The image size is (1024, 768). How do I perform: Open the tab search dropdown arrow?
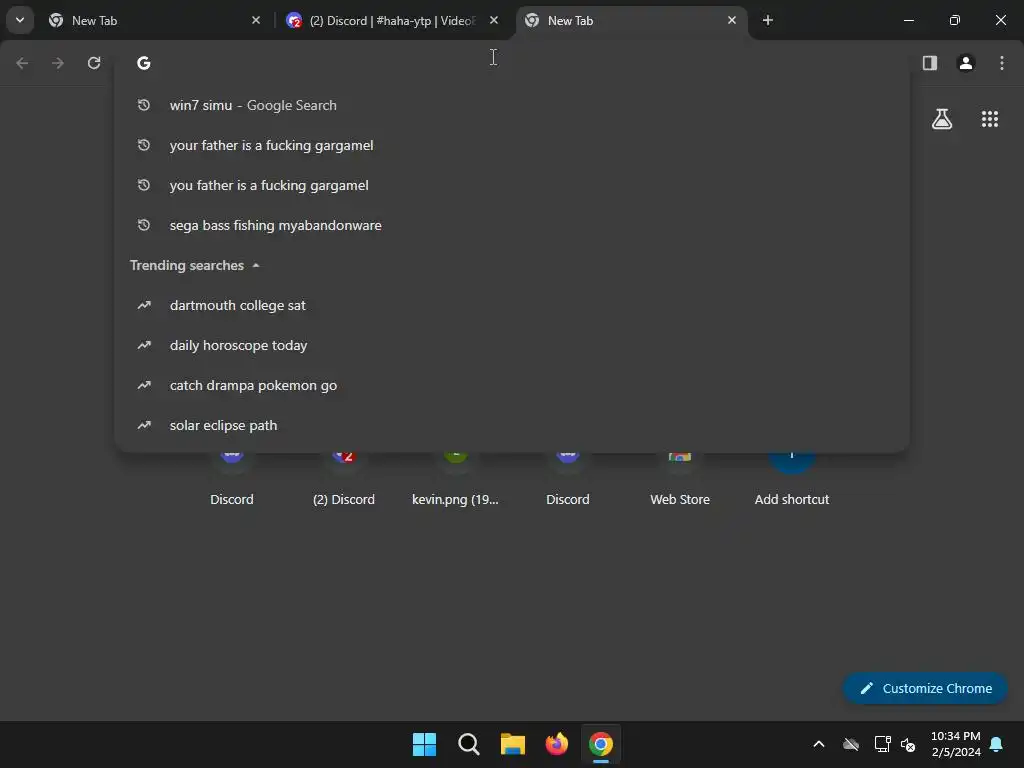[20, 20]
